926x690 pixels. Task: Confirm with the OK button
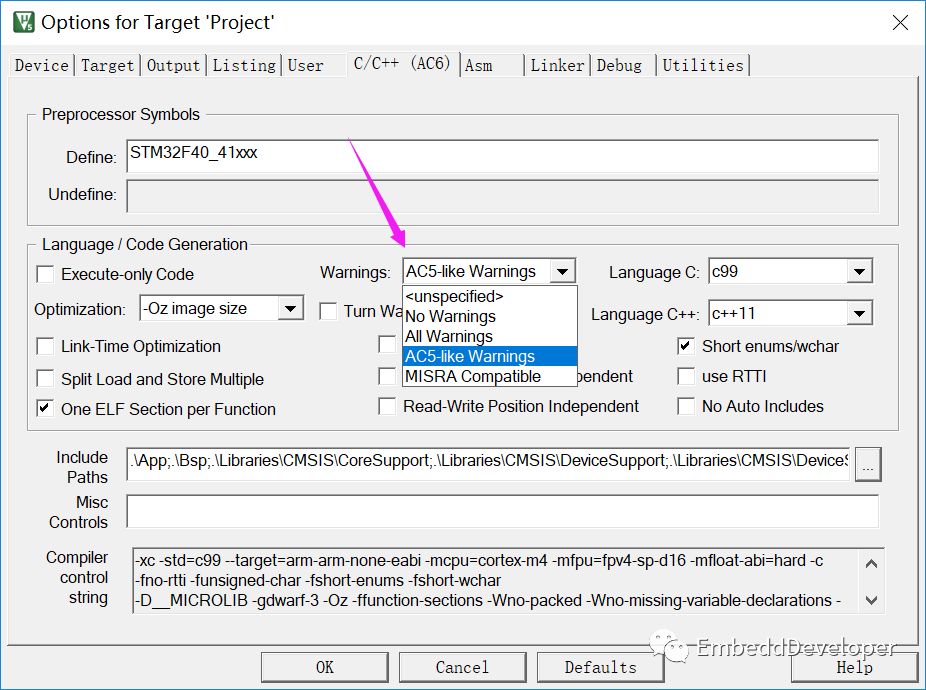(x=325, y=668)
